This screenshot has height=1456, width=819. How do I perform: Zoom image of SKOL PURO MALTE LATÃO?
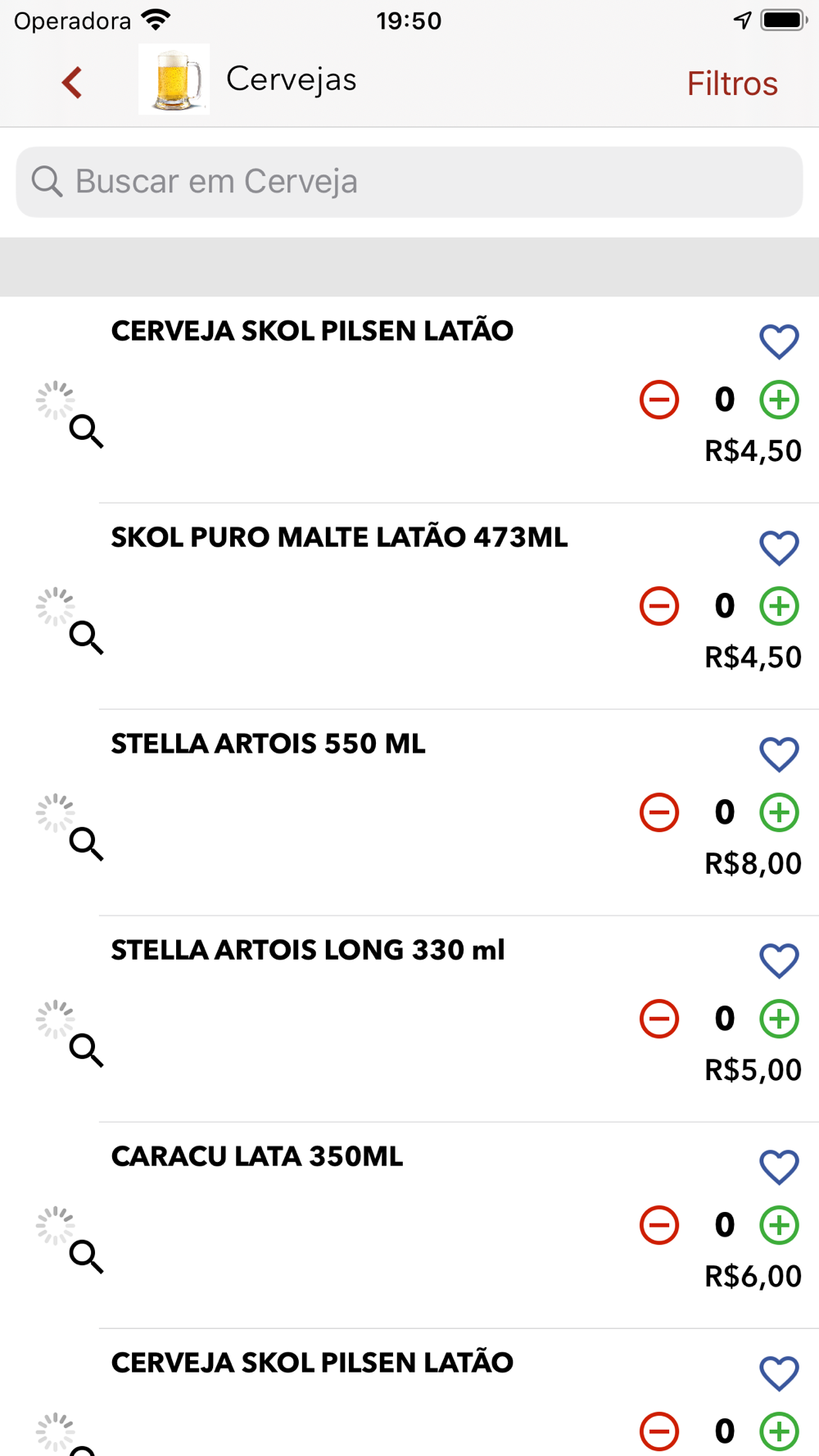coord(86,637)
